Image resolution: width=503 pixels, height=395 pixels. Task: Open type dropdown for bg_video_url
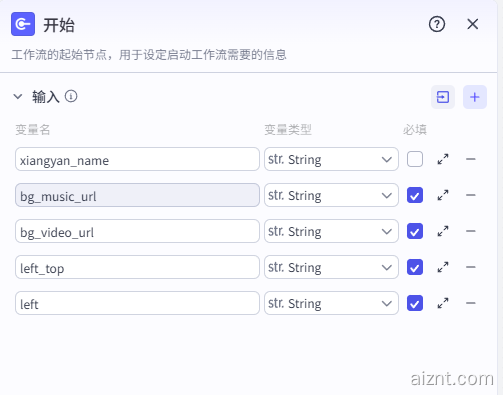331,231
